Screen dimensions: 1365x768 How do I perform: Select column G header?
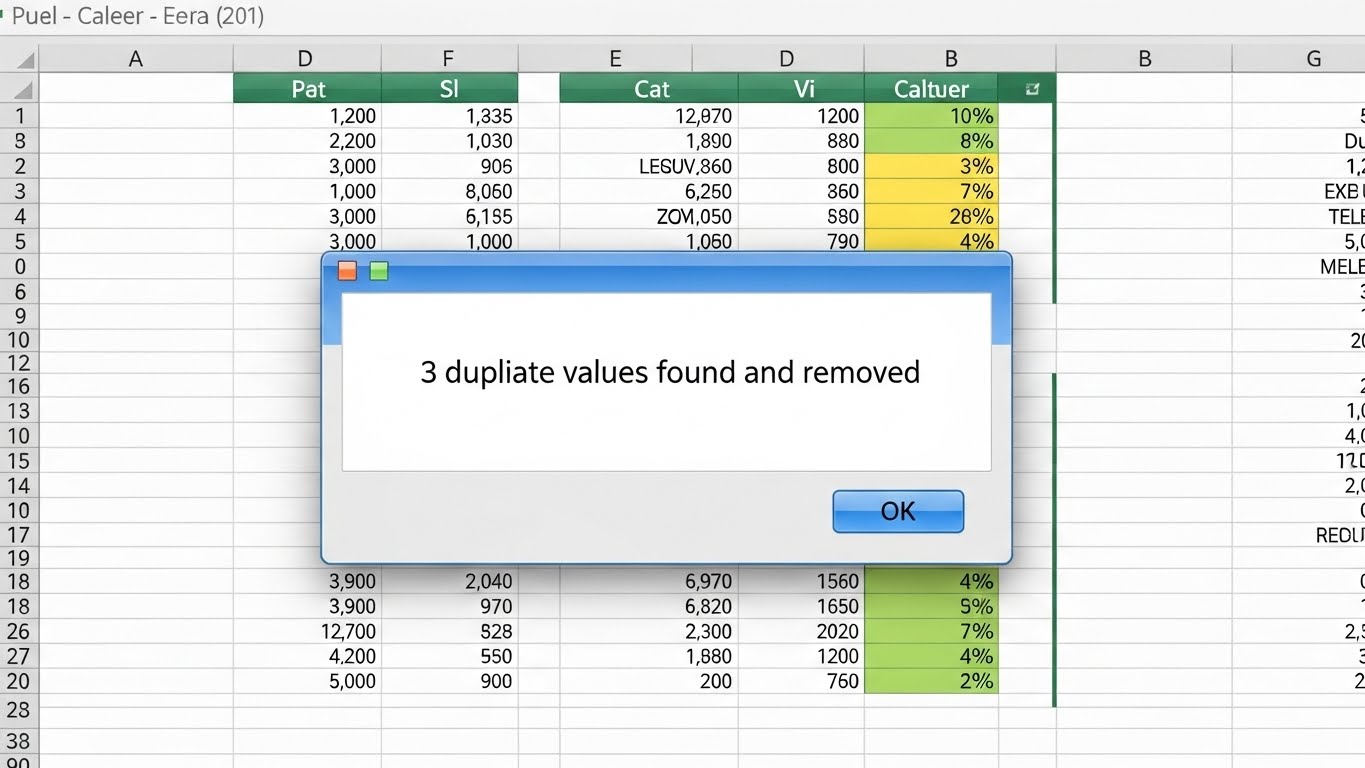(1312, 59)
